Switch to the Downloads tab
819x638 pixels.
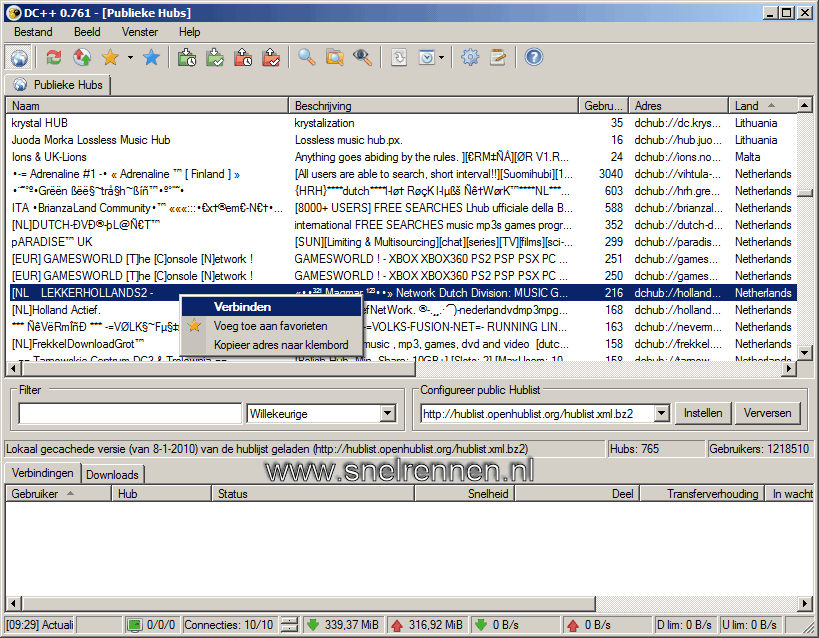tap(112, 474)
